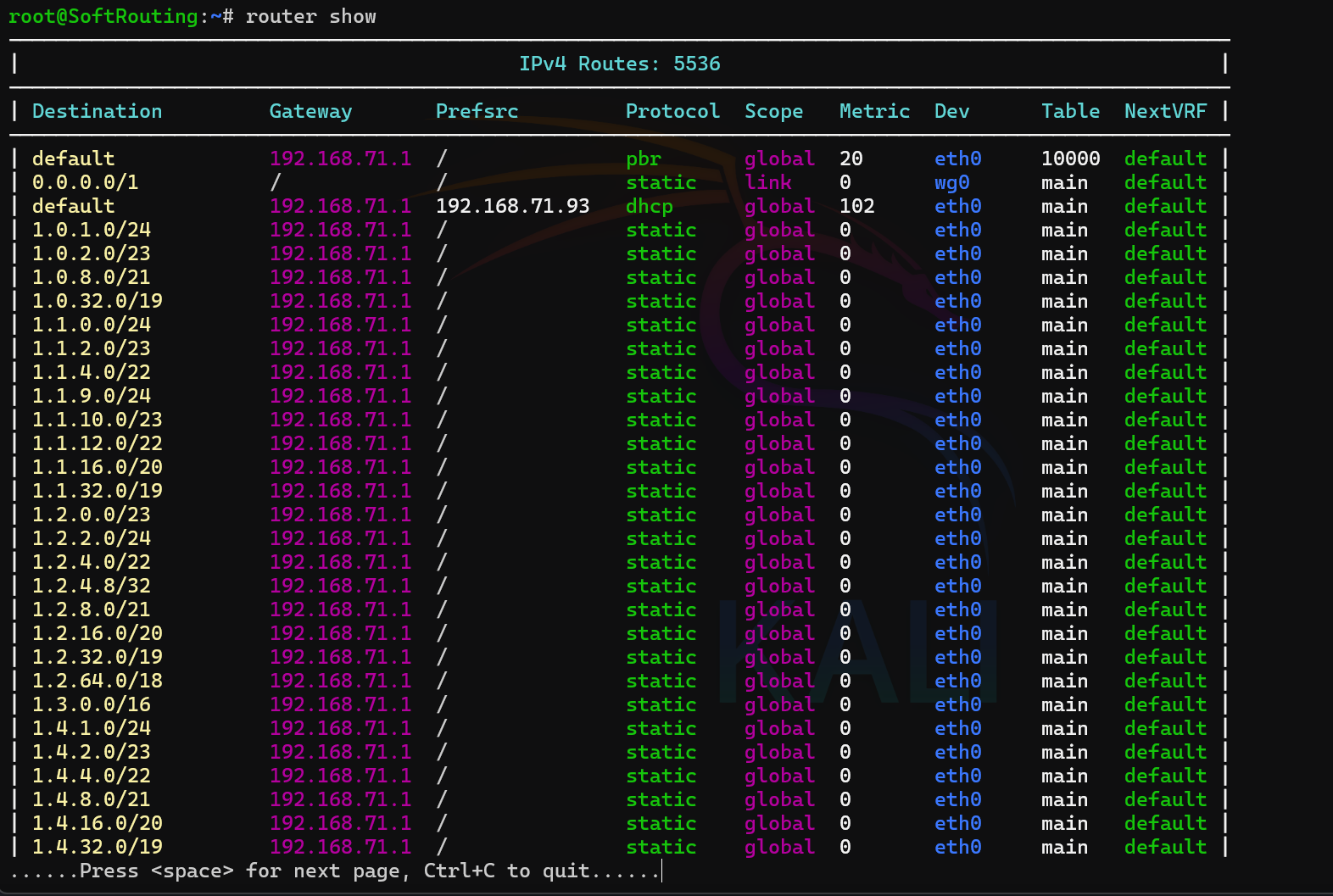1333x896 pixels.
Task: Click the 0.0.0.0/1 destination entry
Action: pyautogui.click(x=85, y=182)
